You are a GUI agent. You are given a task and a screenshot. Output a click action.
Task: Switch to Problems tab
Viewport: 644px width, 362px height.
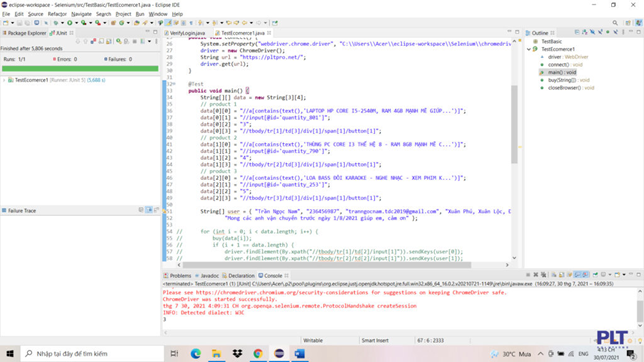pos(177,275)
